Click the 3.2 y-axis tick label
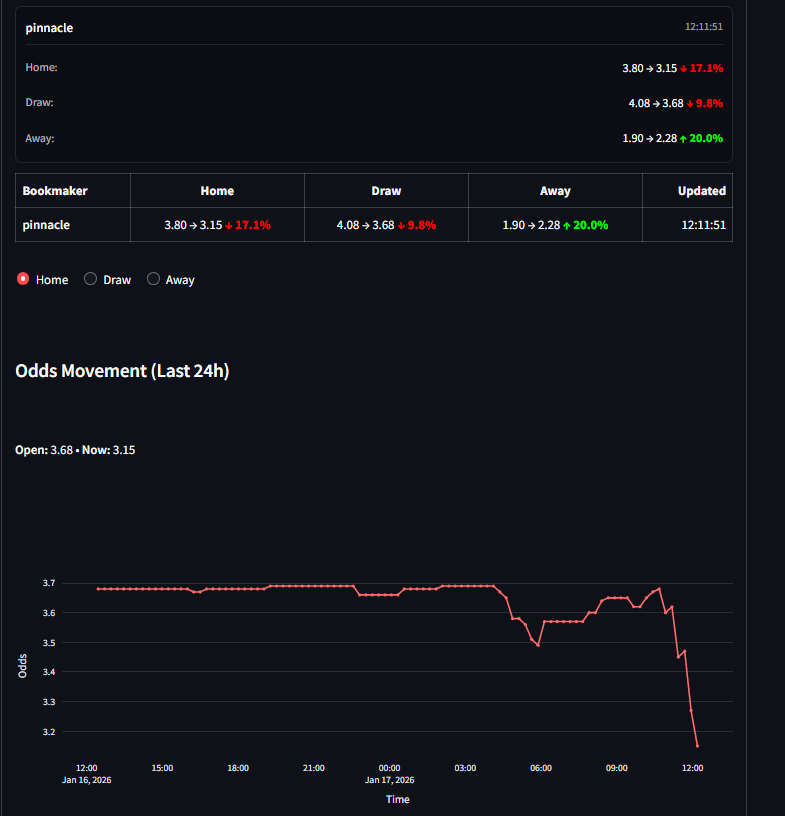This screenshot has width=785, height=816. (49, 732)
